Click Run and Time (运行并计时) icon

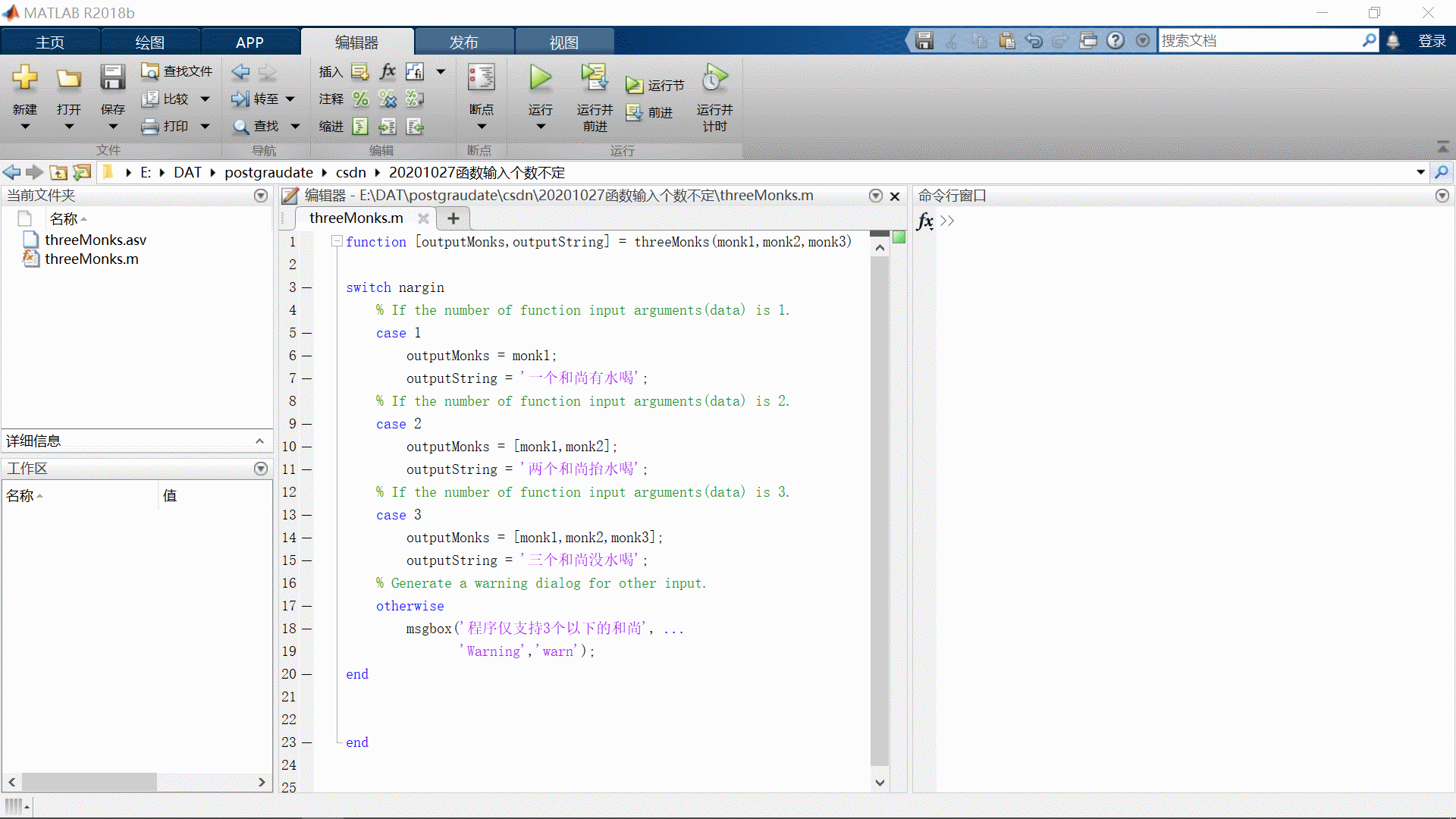(714, 77)
